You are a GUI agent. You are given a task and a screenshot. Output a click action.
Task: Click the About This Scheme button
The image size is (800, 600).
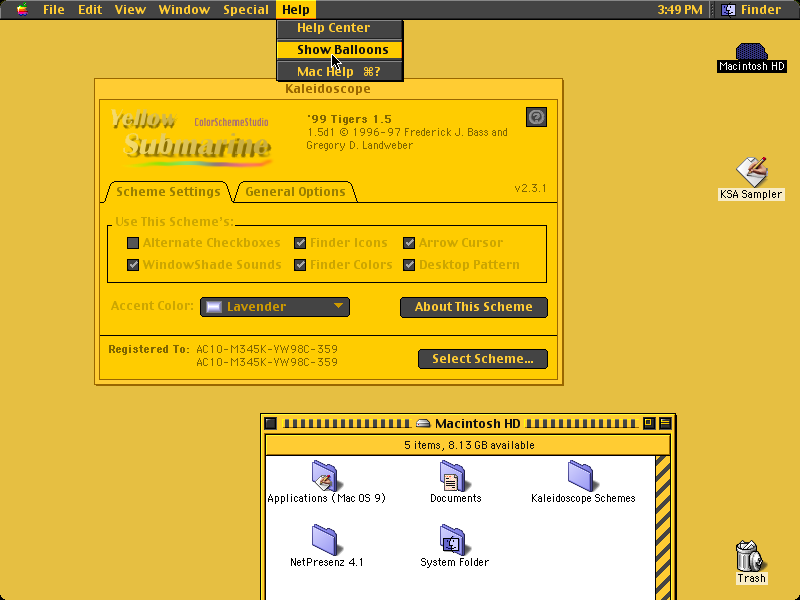coord(474,307)
